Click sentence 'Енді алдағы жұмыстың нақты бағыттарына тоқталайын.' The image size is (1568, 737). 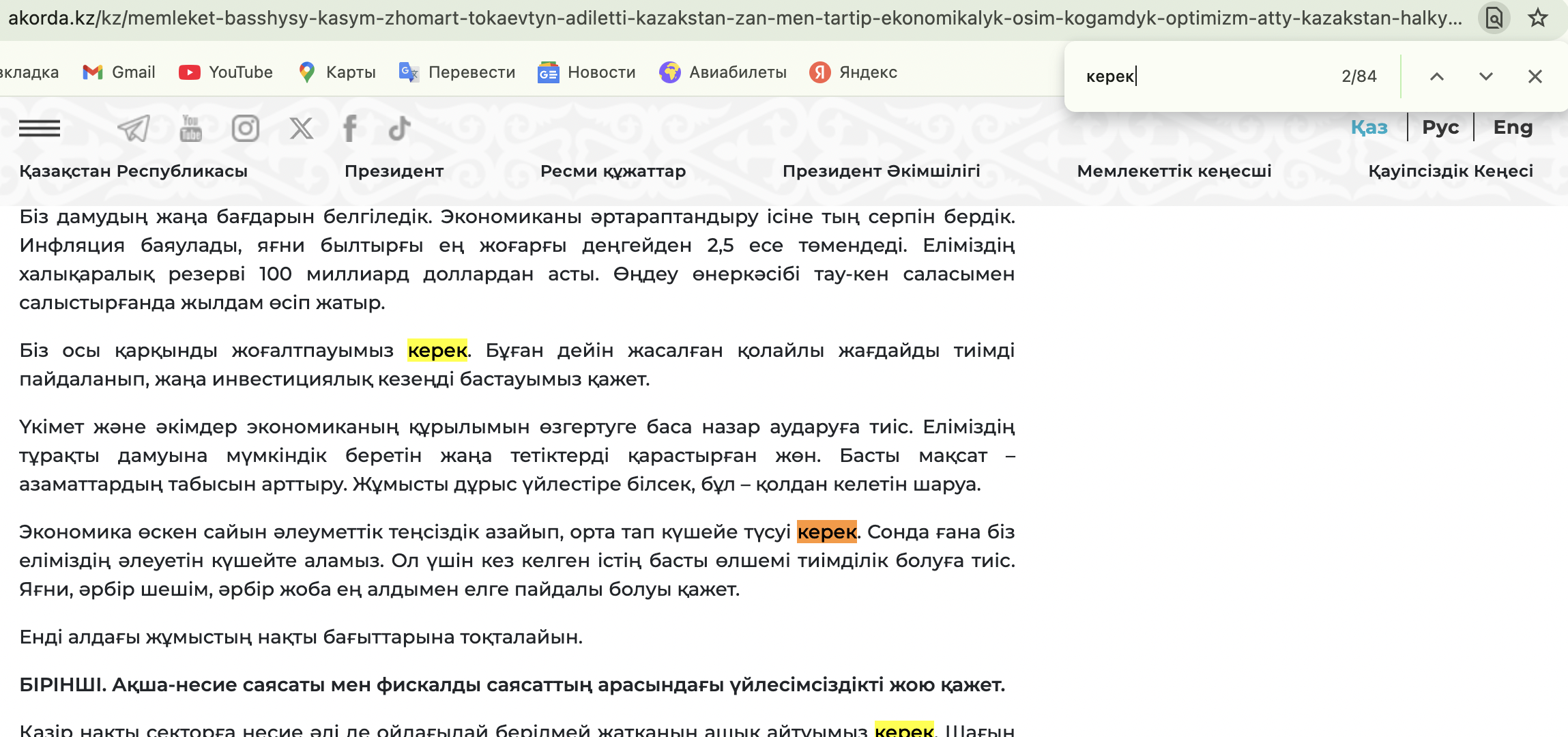(x=301, y=637)
